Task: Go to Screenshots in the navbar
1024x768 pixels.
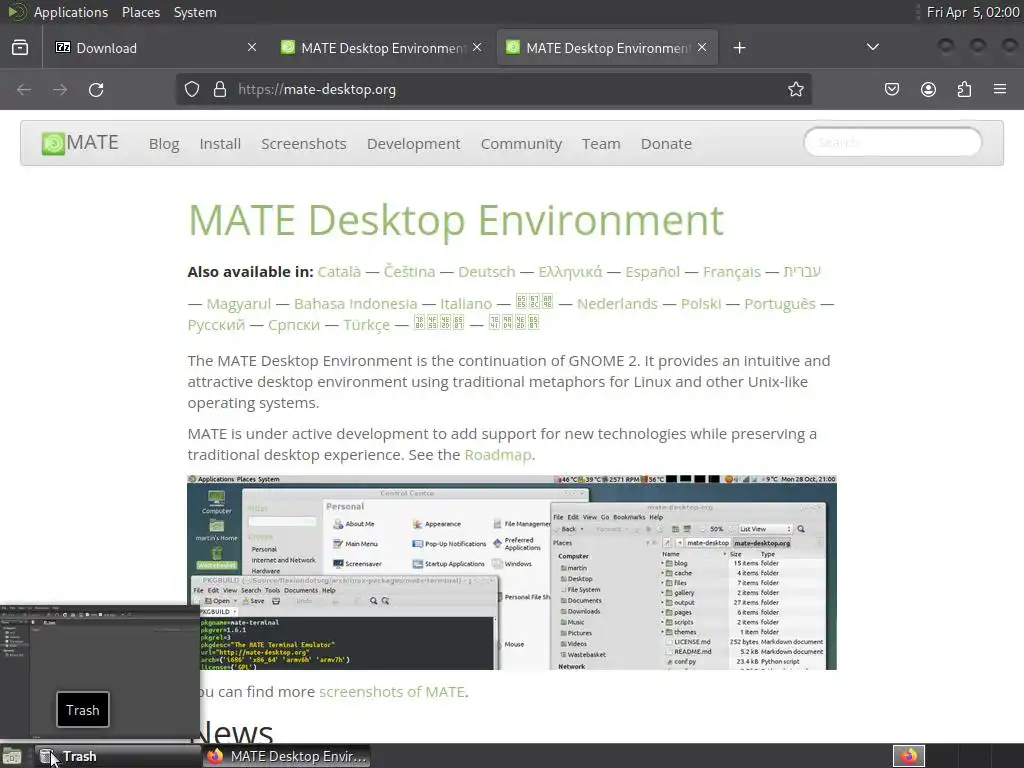Action: click(304, 144)
